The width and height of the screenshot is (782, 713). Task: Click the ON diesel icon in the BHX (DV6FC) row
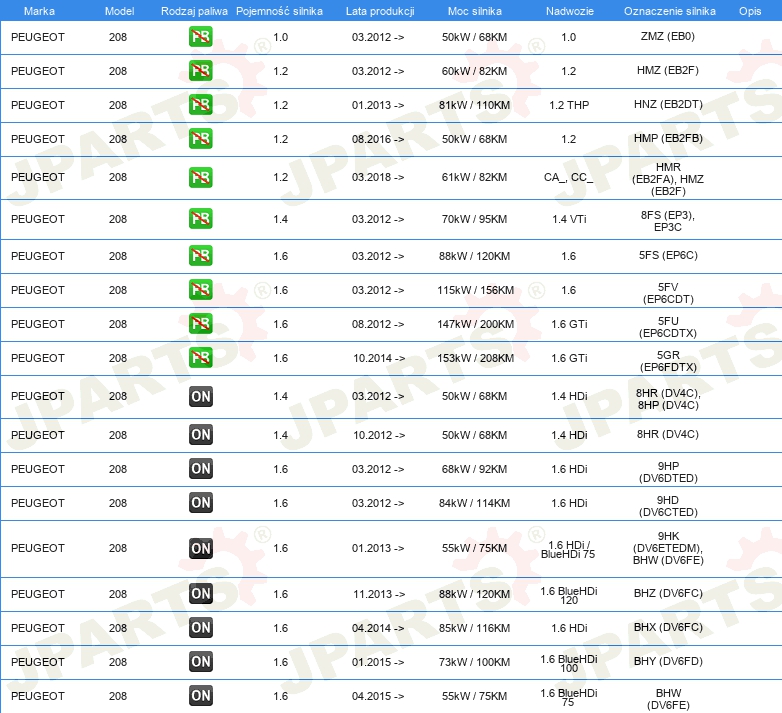[x=200, y=628]
